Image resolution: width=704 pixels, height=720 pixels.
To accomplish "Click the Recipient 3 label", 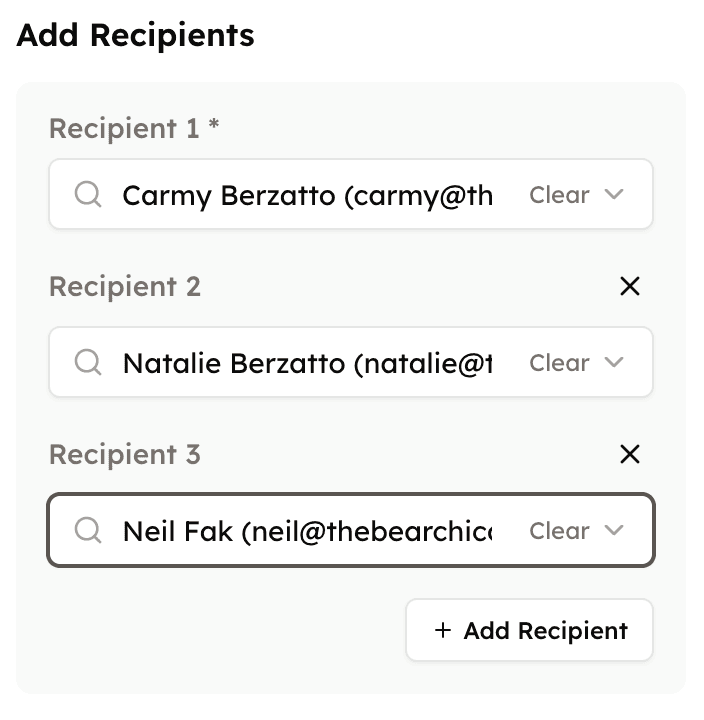I will click(x=125, y=455).
